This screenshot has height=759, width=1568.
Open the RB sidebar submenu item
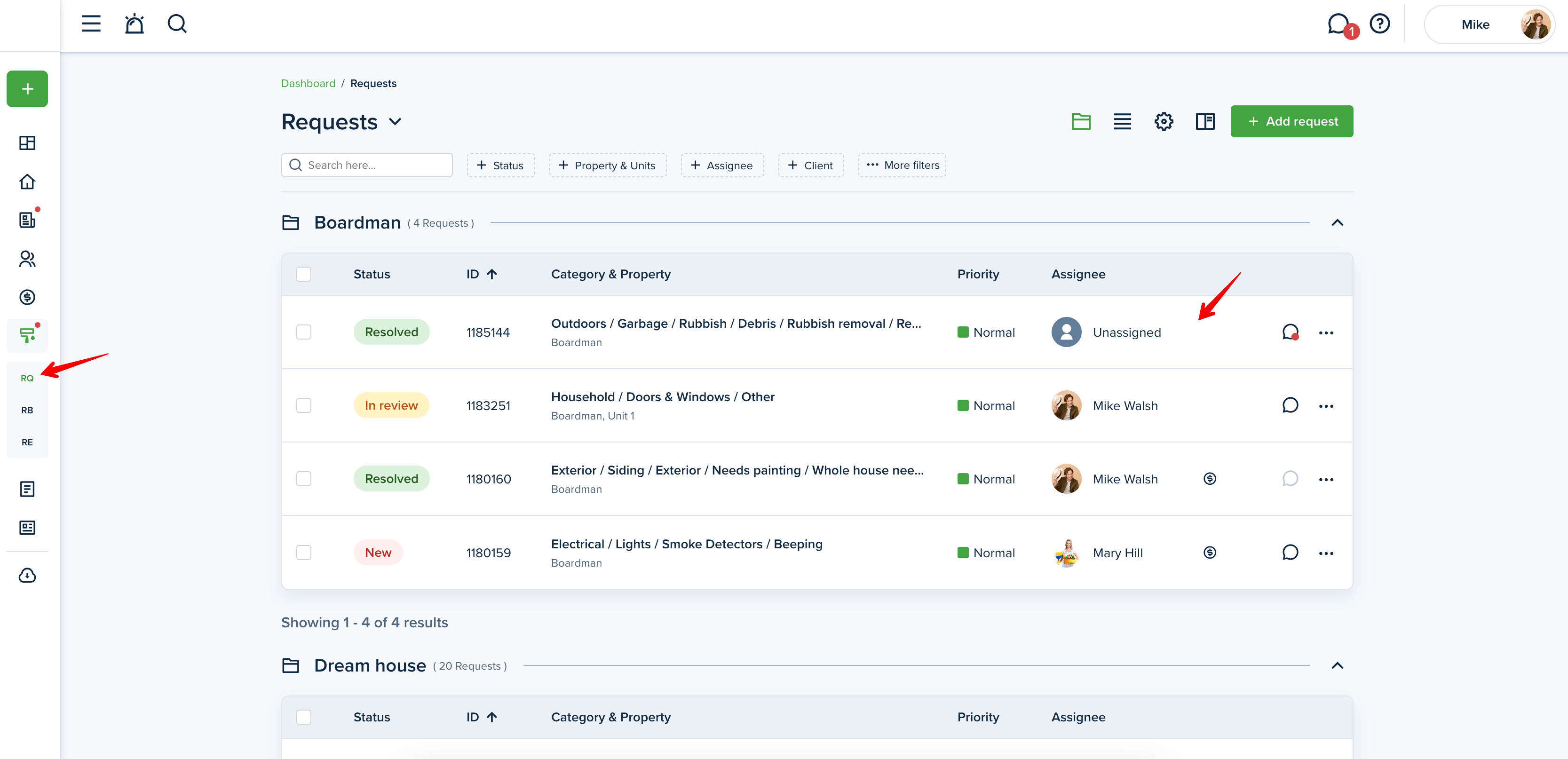(27, 410)
